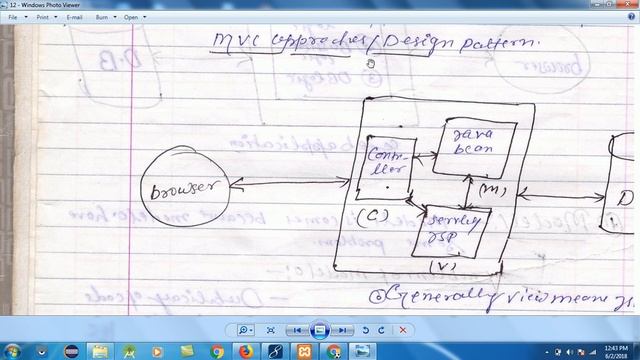640x360 pixels.
Task: Go to the next photo
Action: [342, 330]
